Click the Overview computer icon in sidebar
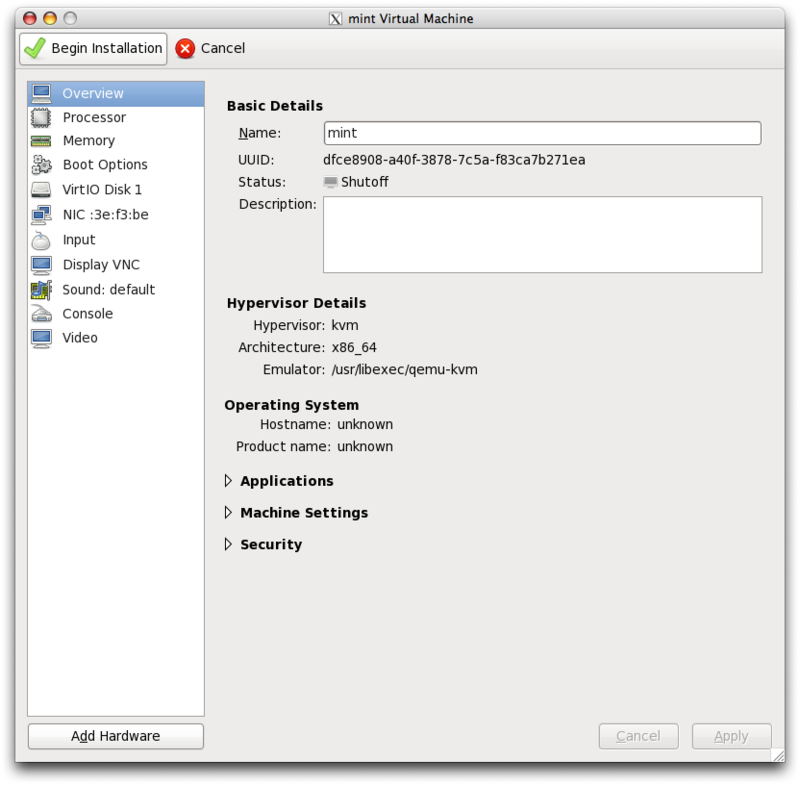The image size is (800, 785). [41, 93]
